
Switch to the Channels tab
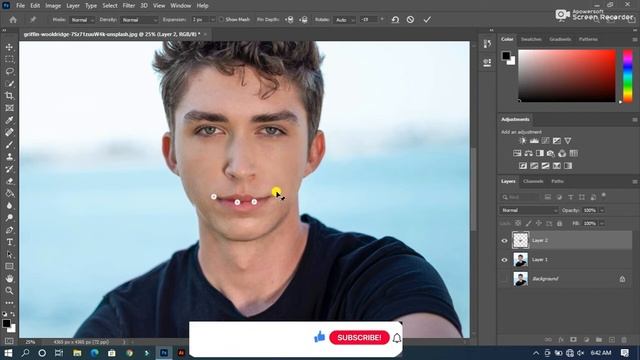[x=533, y=181]
